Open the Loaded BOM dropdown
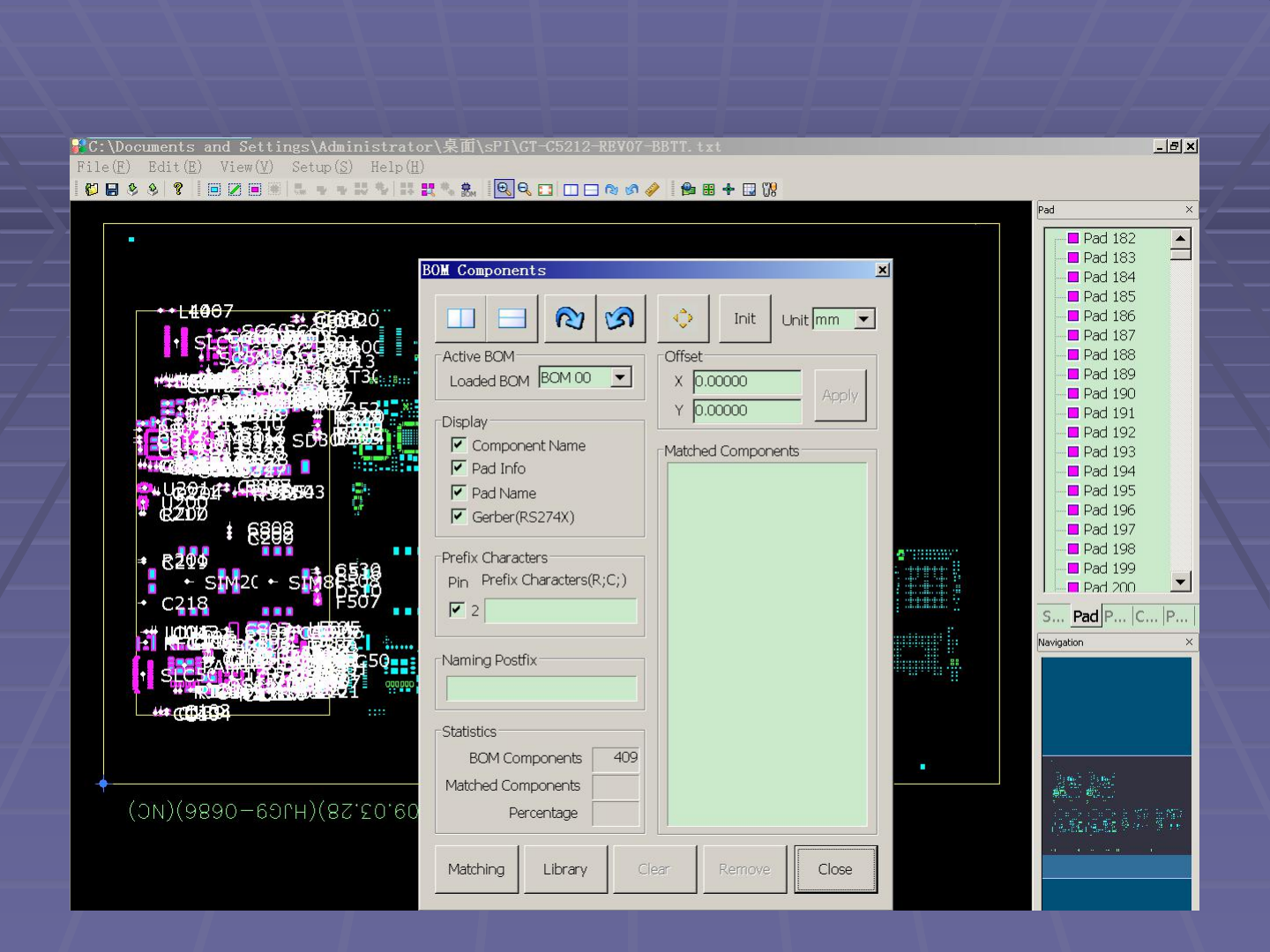The width and height of the screenshot is (1270, 952). [x=621, y=378]
